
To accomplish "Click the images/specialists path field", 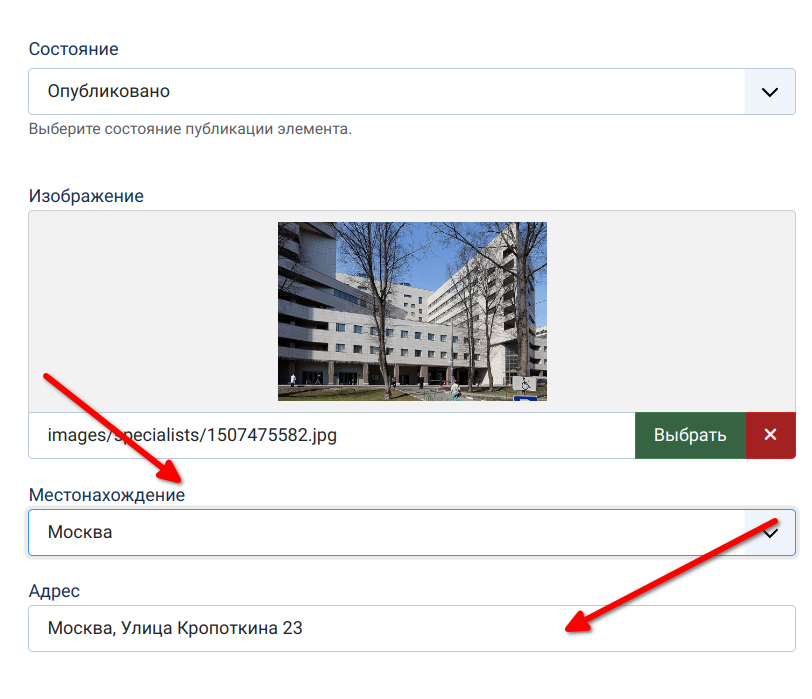I will [330, 435].
